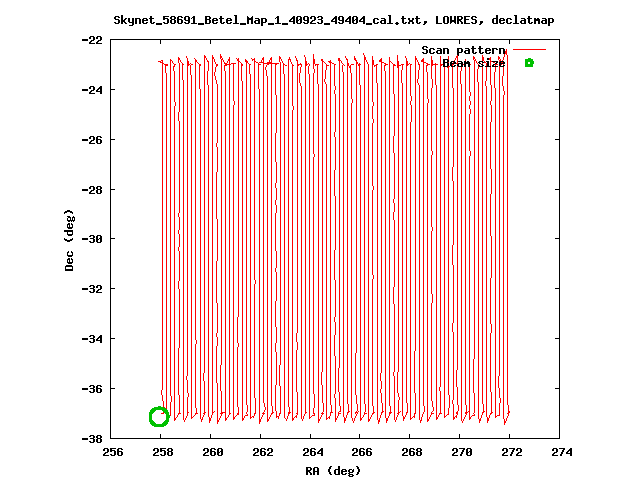This screenshot has width=640, height=480.
Task: Click the 256 RA tick label
Action: [113, 452]
